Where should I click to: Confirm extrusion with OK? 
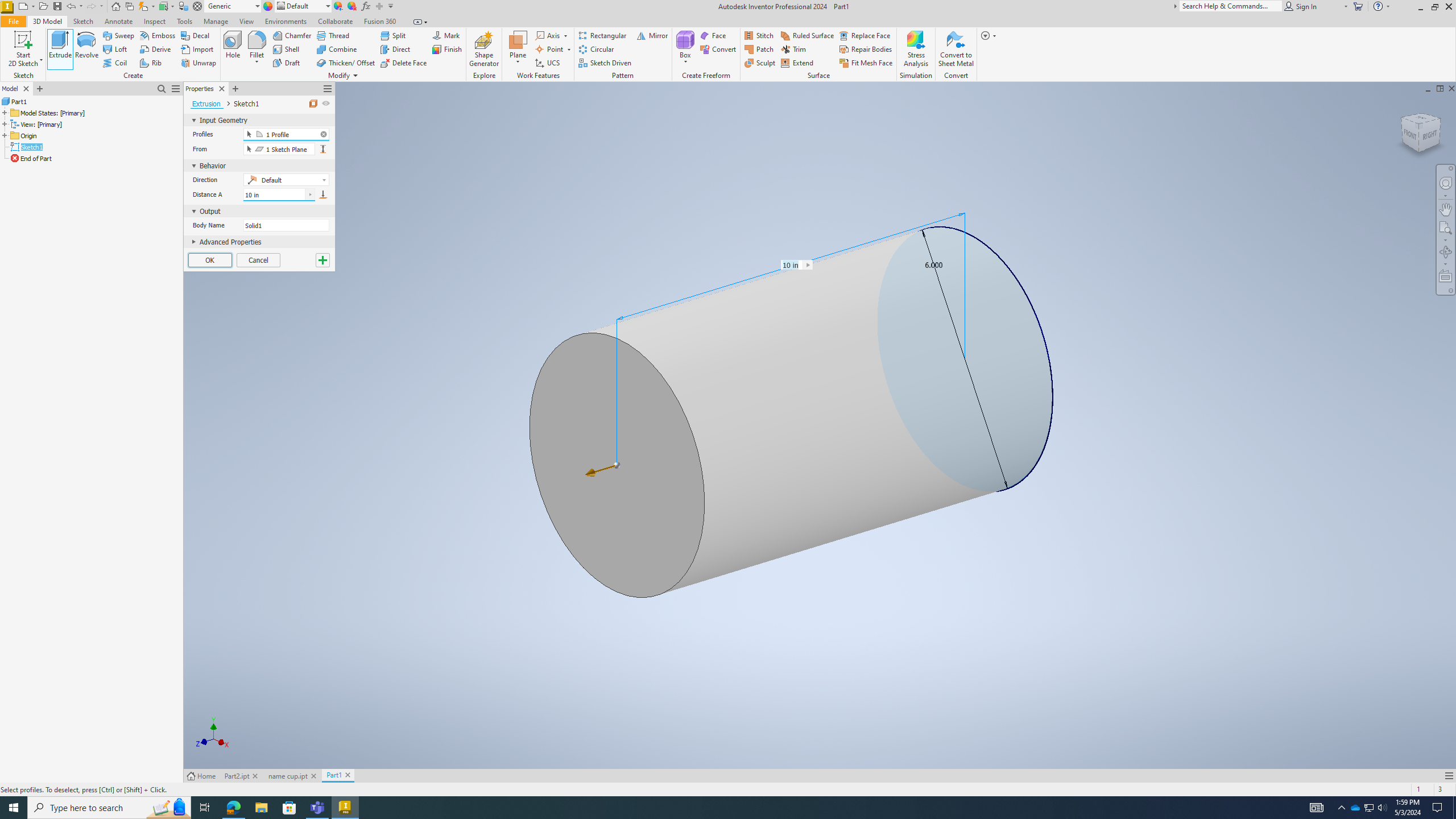[x=210, y=260]
